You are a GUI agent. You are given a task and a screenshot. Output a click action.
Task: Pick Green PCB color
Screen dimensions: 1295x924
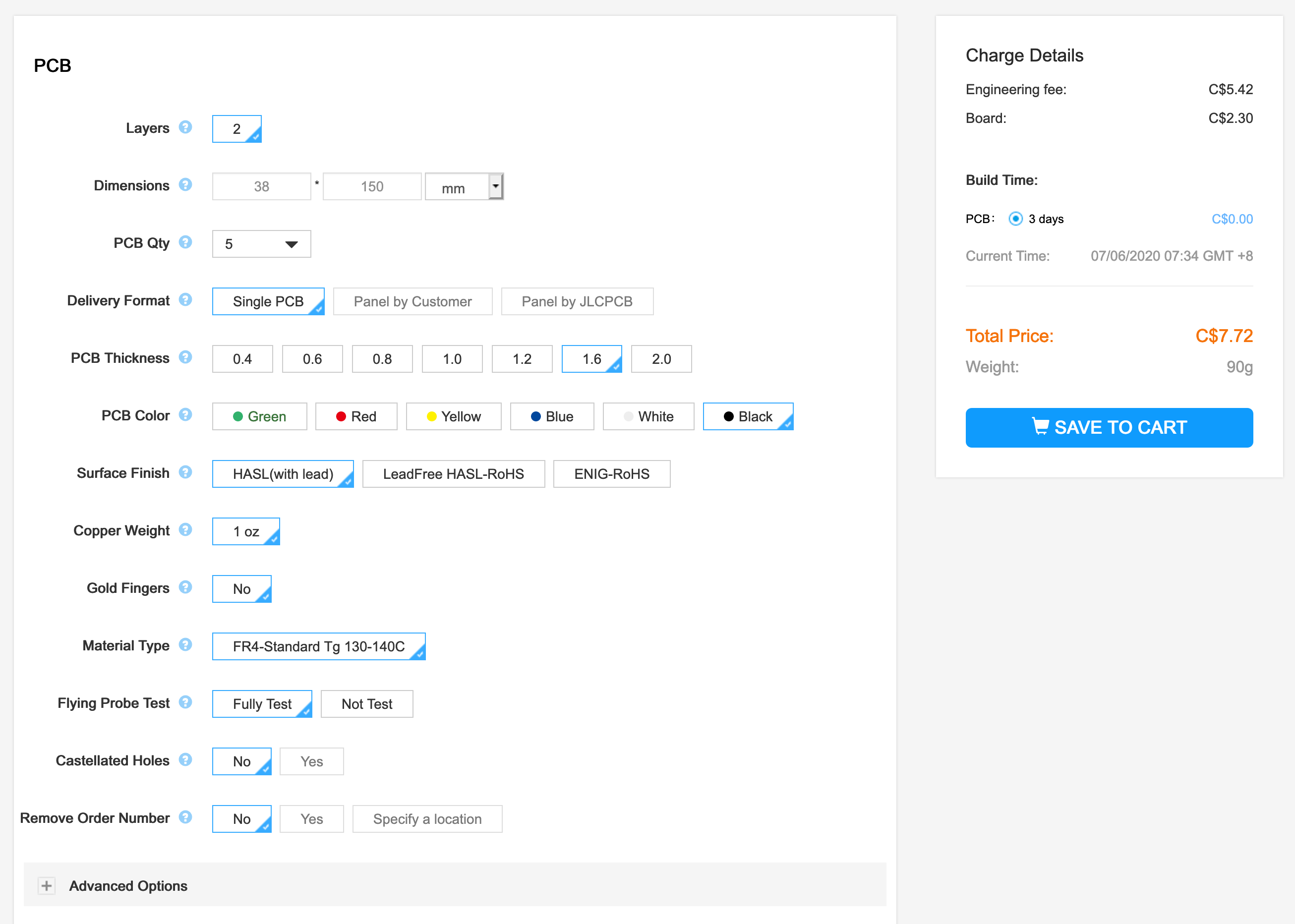pos(259,416)
